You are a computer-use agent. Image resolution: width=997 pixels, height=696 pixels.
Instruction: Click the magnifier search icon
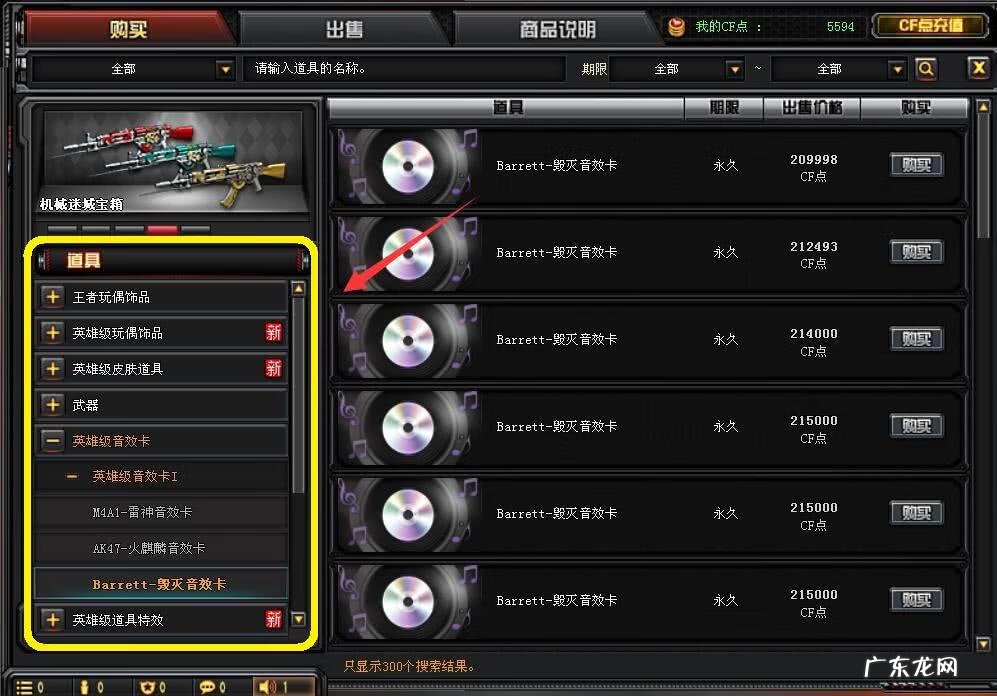(x=926, y=68)
